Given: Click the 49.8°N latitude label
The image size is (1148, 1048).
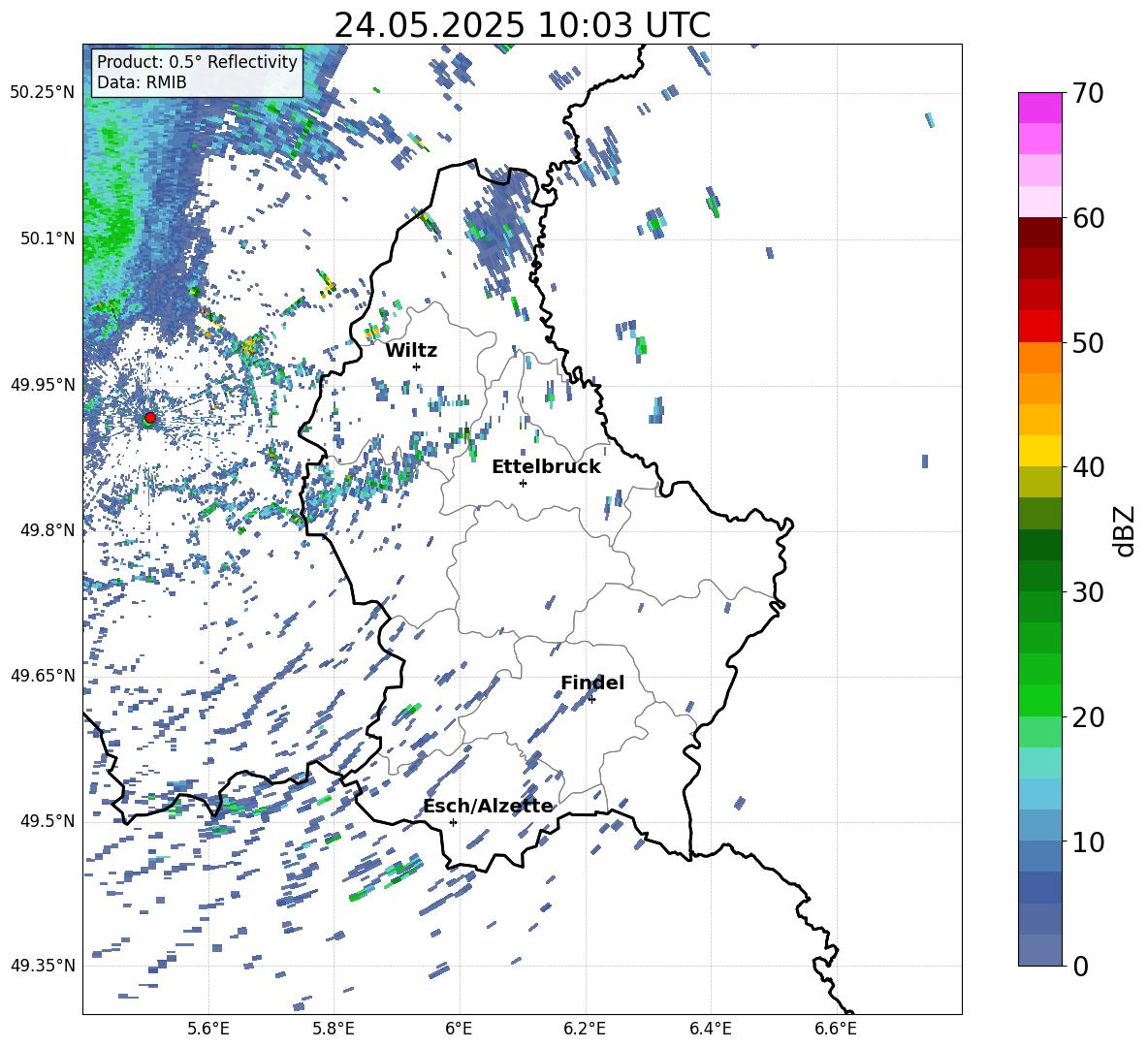Looking at the screenshot, I should coord(48,530).
